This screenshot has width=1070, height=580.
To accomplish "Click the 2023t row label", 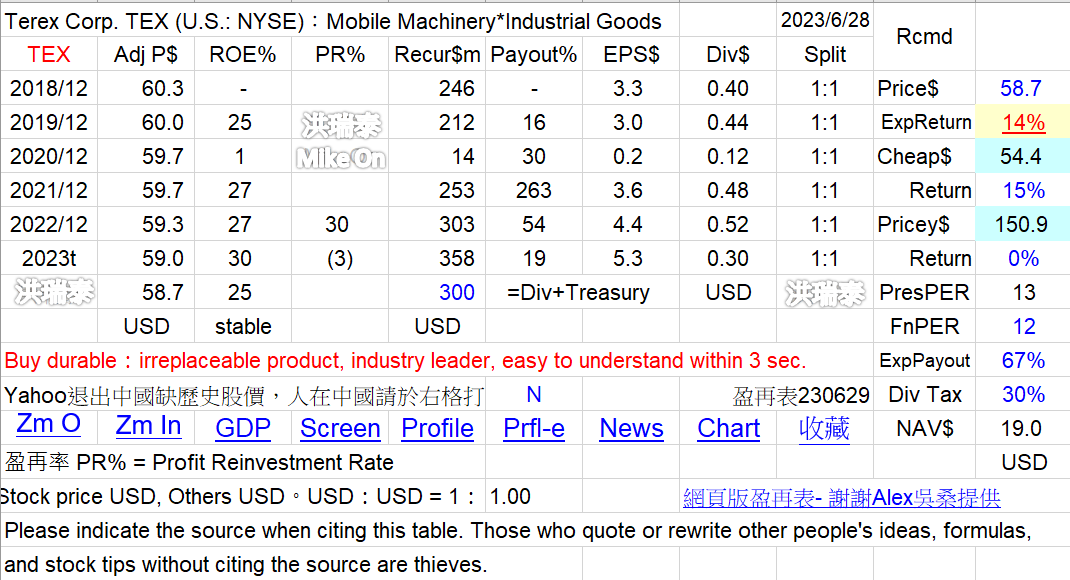I will pos(49,259).
